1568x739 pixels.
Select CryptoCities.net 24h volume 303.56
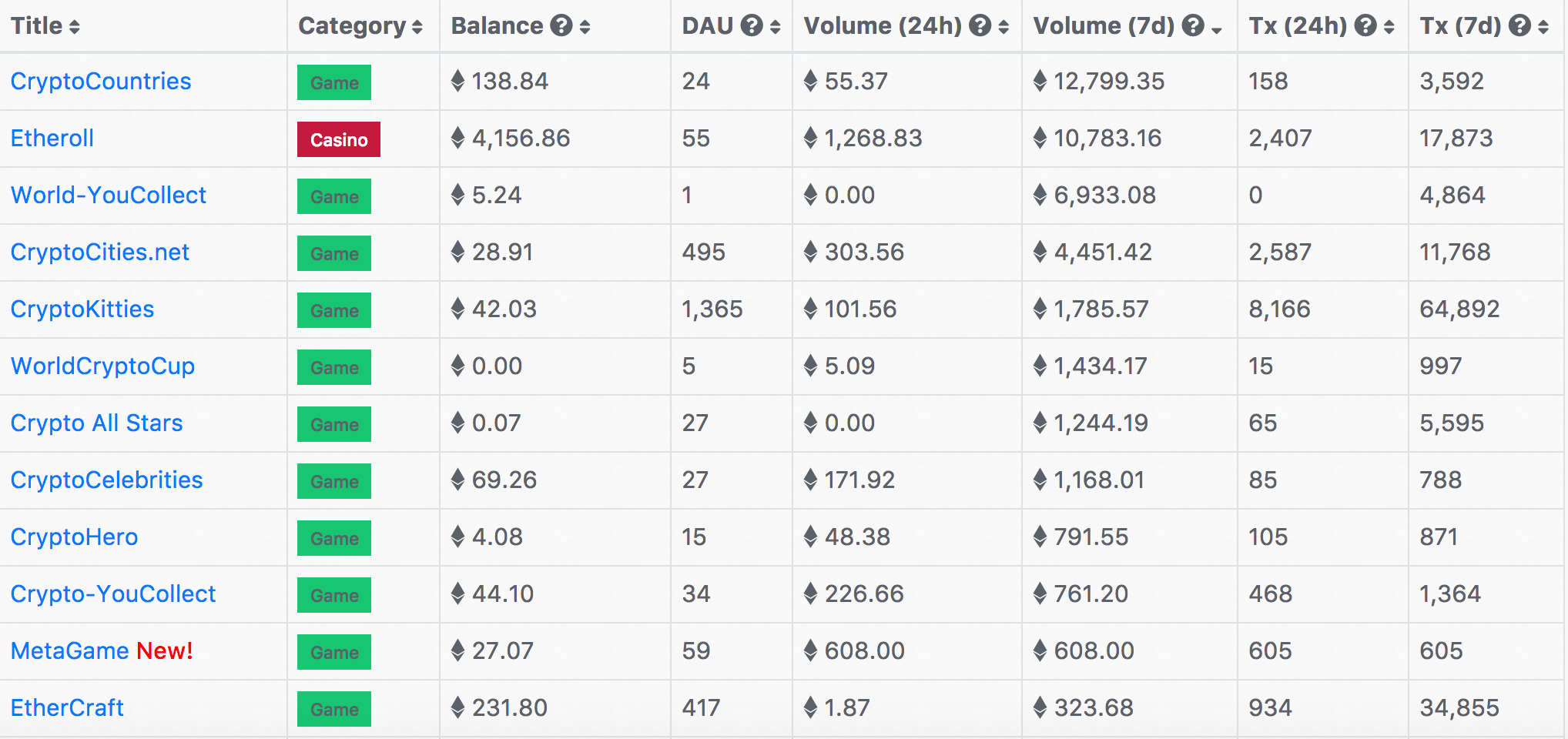[864, 252]
